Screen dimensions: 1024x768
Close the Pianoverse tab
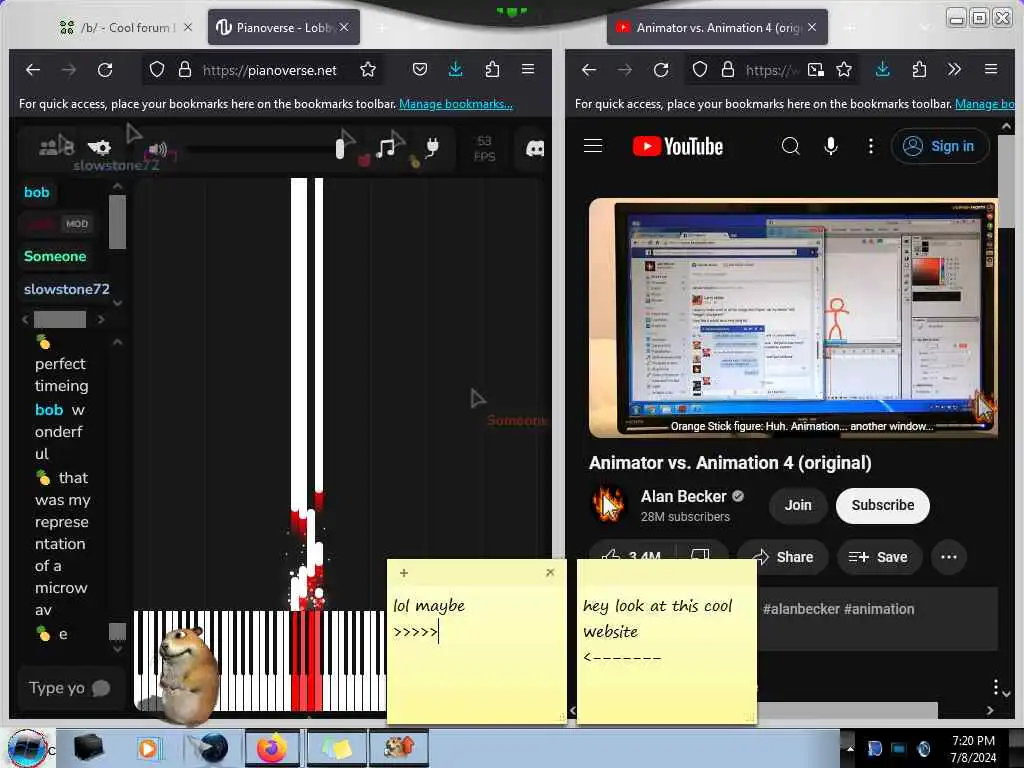(x=344, y=27)
